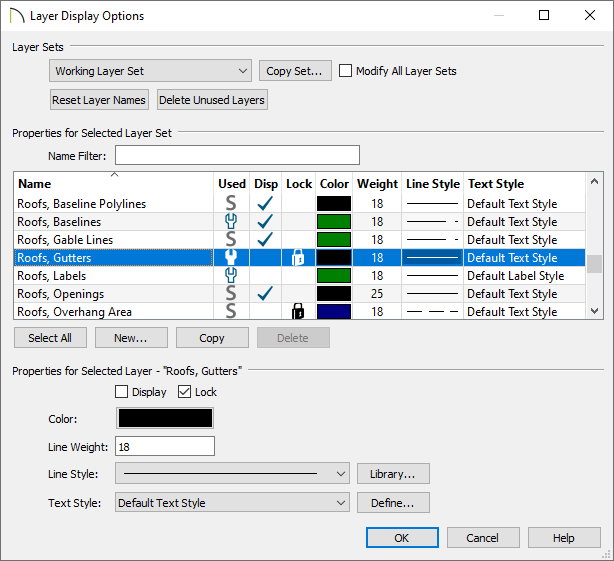
Task: Open the Working Layer Set dropdown
Action: (x=150, y=71)
